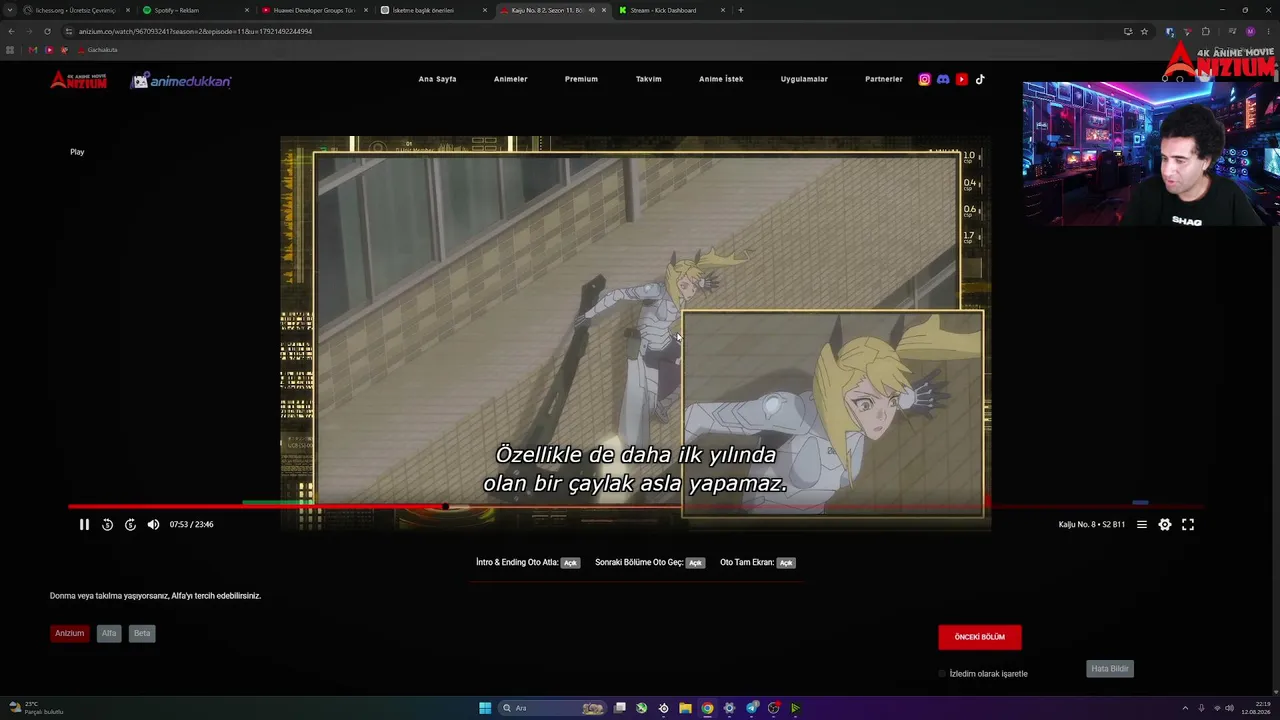1280x720 pixels.
Task: Switch to the lichess.org tab
Action: click(x=75, y=10)
